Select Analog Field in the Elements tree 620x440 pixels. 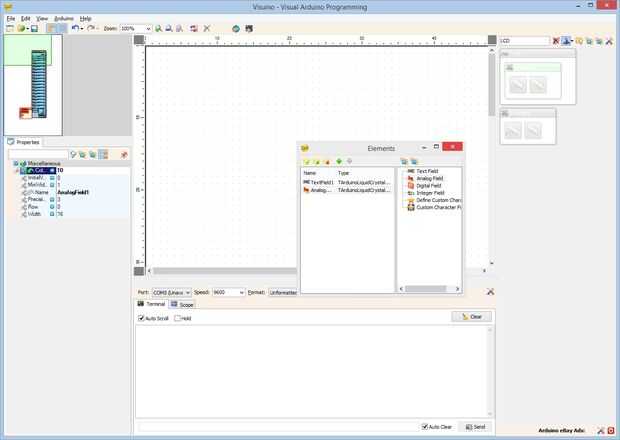(429, 178)
